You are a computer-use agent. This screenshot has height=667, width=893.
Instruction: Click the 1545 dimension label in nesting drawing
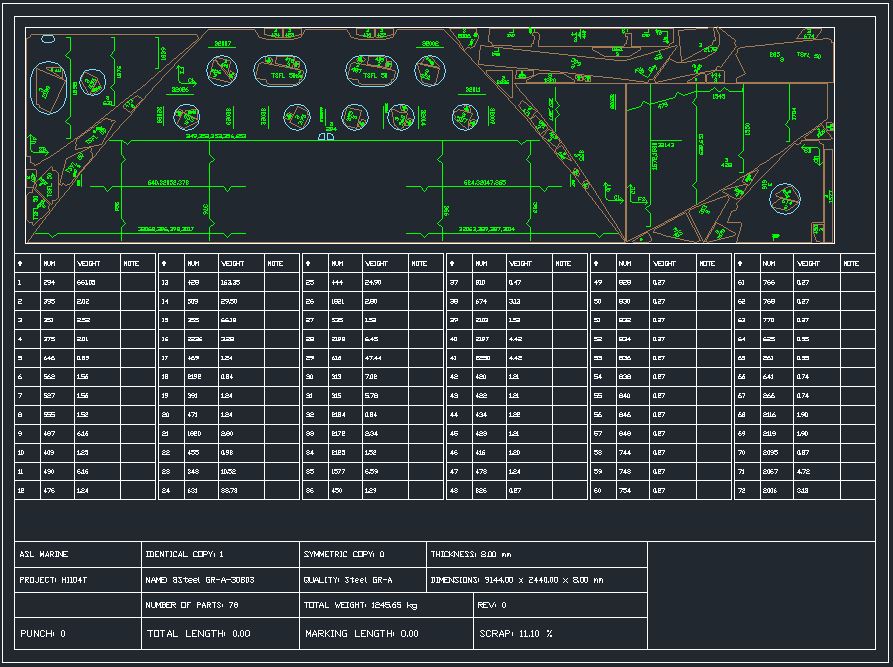click(718, 97)
